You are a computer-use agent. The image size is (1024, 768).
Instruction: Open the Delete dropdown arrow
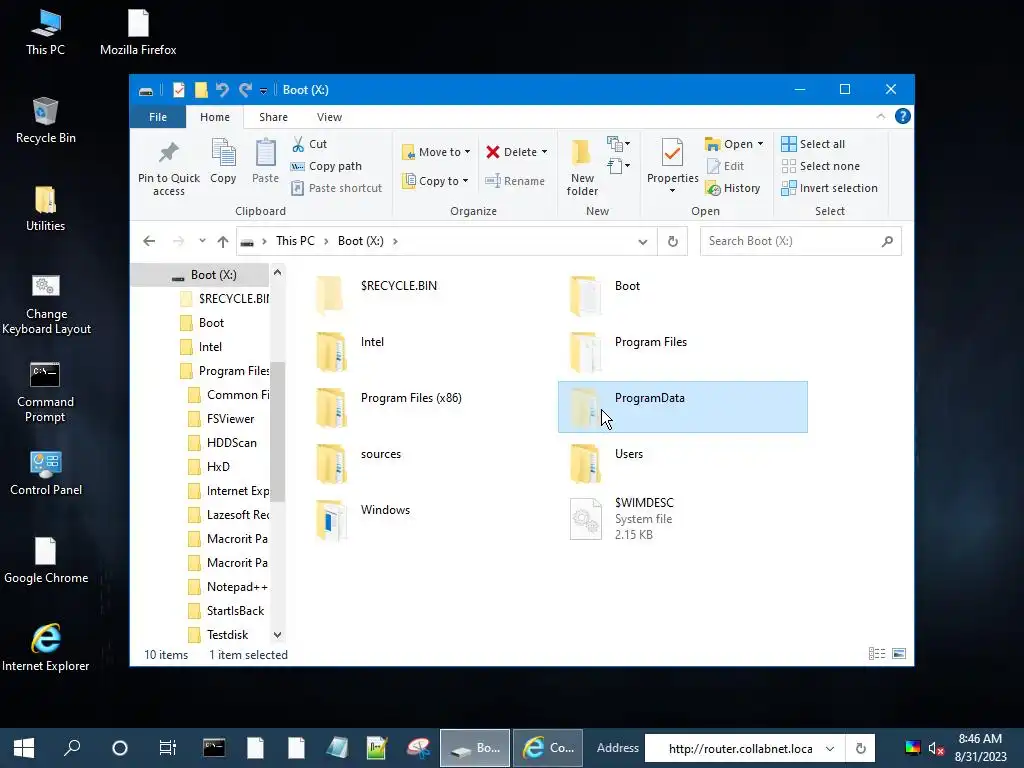click(x=544, y=152)
